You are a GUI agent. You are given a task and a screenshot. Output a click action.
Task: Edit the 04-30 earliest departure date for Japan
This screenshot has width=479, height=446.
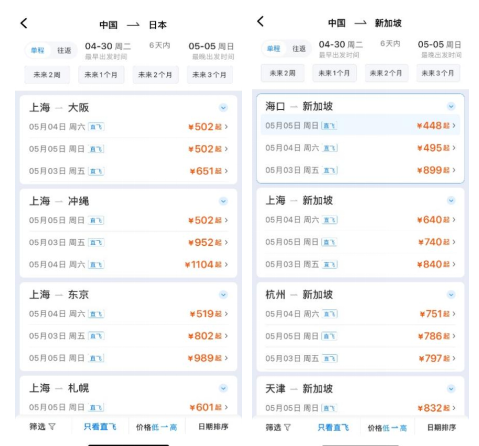tap(108, 50)
